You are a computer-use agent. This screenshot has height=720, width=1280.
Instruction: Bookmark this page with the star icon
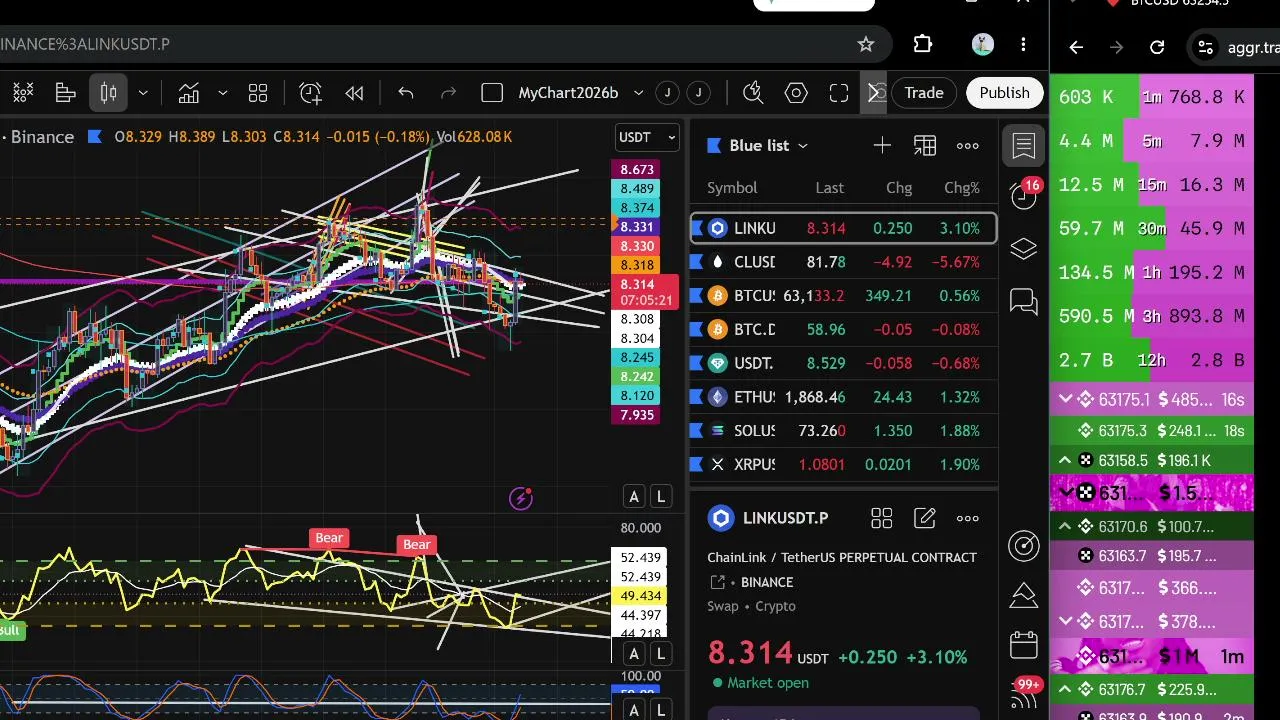click(x=866, y=44)
